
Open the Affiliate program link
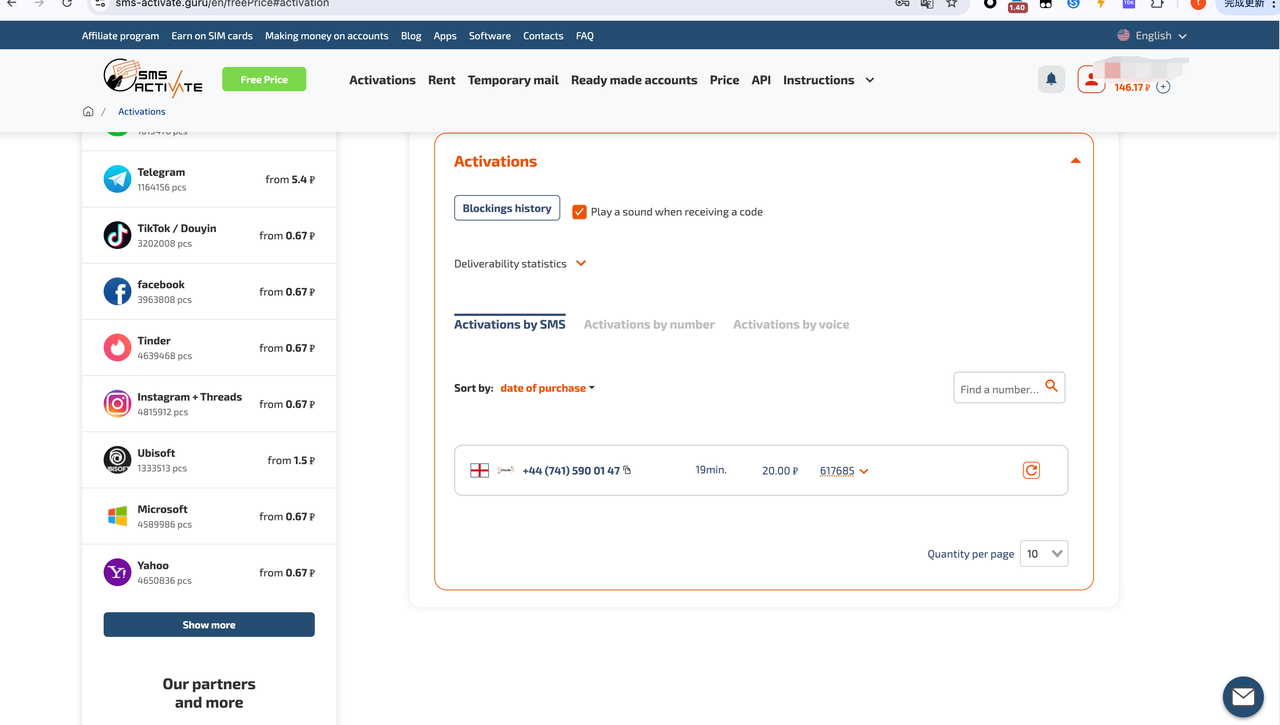pyautogui.click(x=120, y=35)
